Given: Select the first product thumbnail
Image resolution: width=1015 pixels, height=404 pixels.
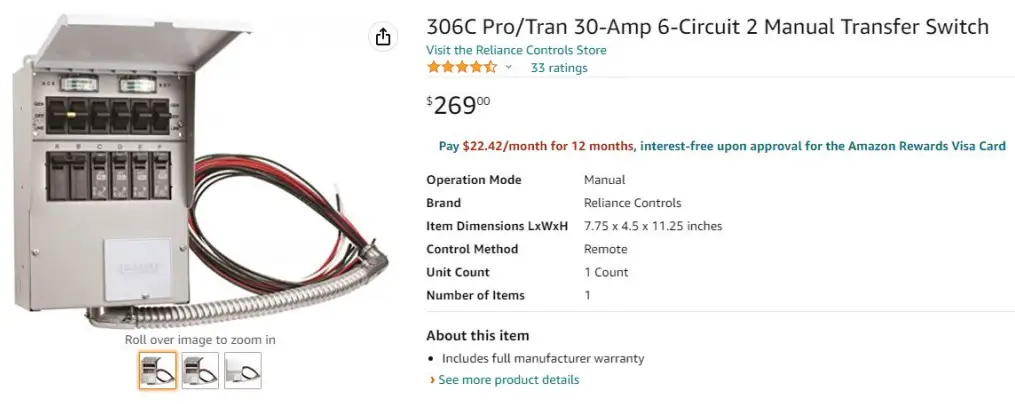Looking at the screenshot, I should click(157, 371).
